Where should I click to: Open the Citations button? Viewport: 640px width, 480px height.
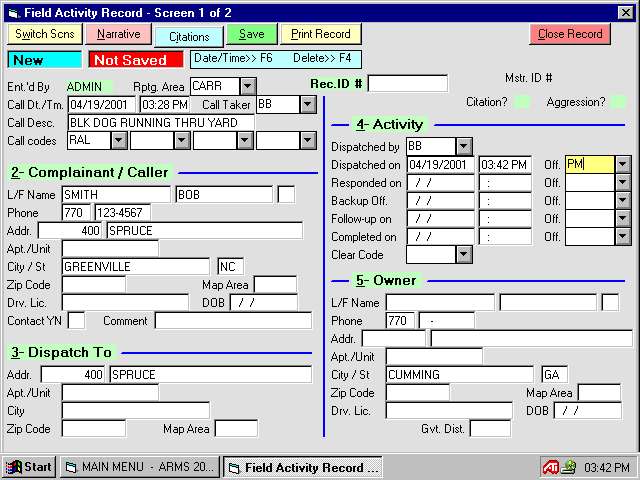click(189, 37)
